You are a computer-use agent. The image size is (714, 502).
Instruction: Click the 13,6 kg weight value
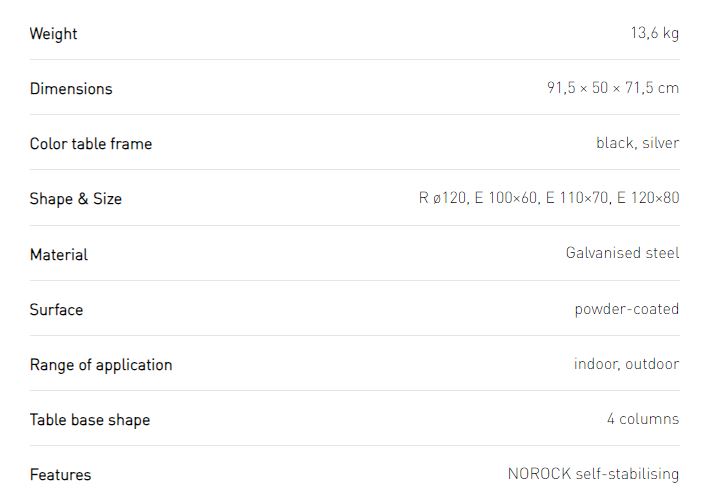click(655, 33)
